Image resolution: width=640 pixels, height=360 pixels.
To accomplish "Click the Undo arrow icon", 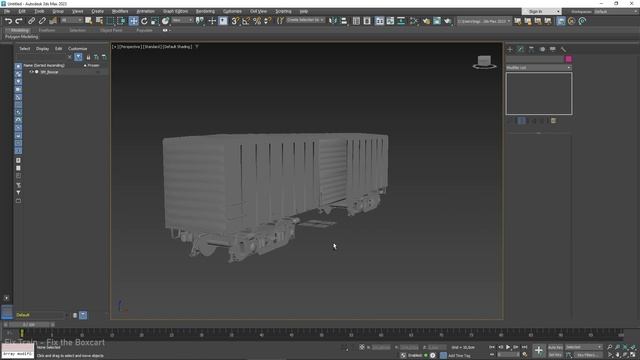I will point(8,21).
